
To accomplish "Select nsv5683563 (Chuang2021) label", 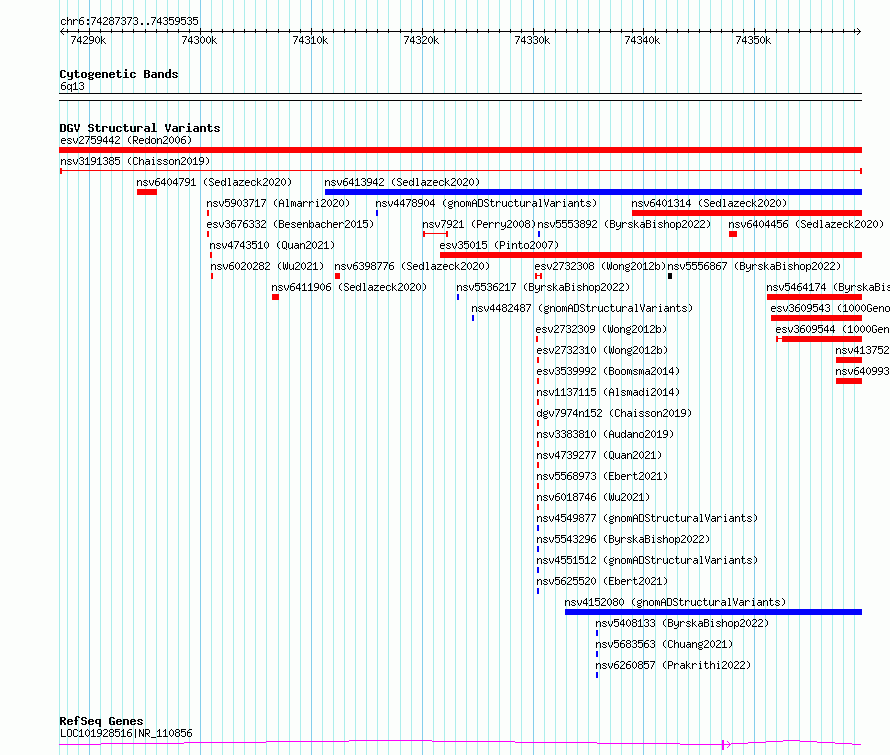I will [664, 644].
